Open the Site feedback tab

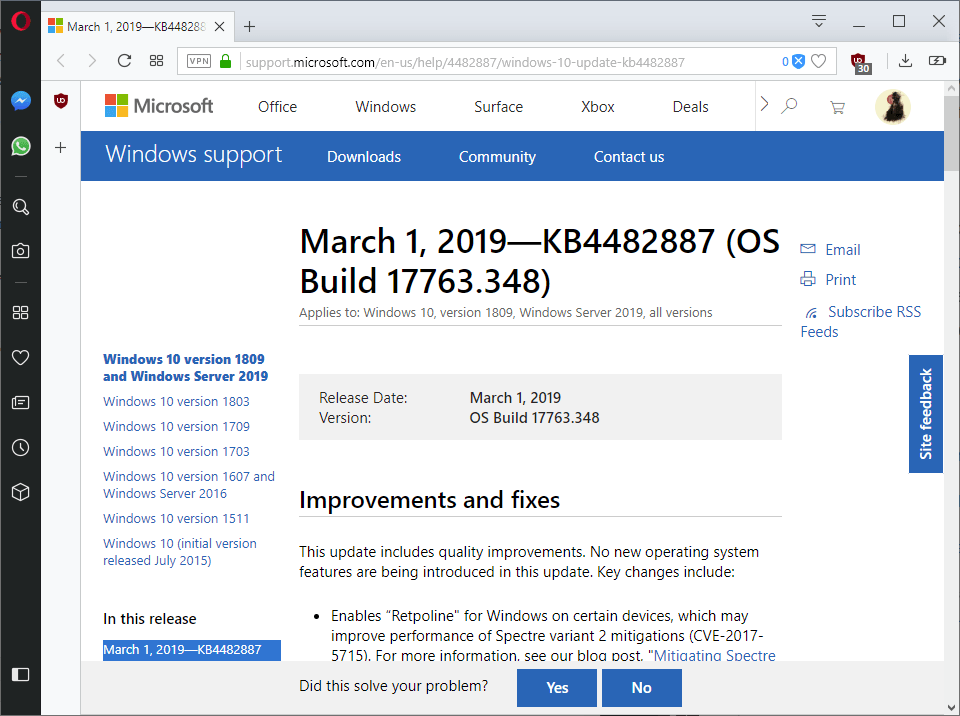[x=925, y=413]
